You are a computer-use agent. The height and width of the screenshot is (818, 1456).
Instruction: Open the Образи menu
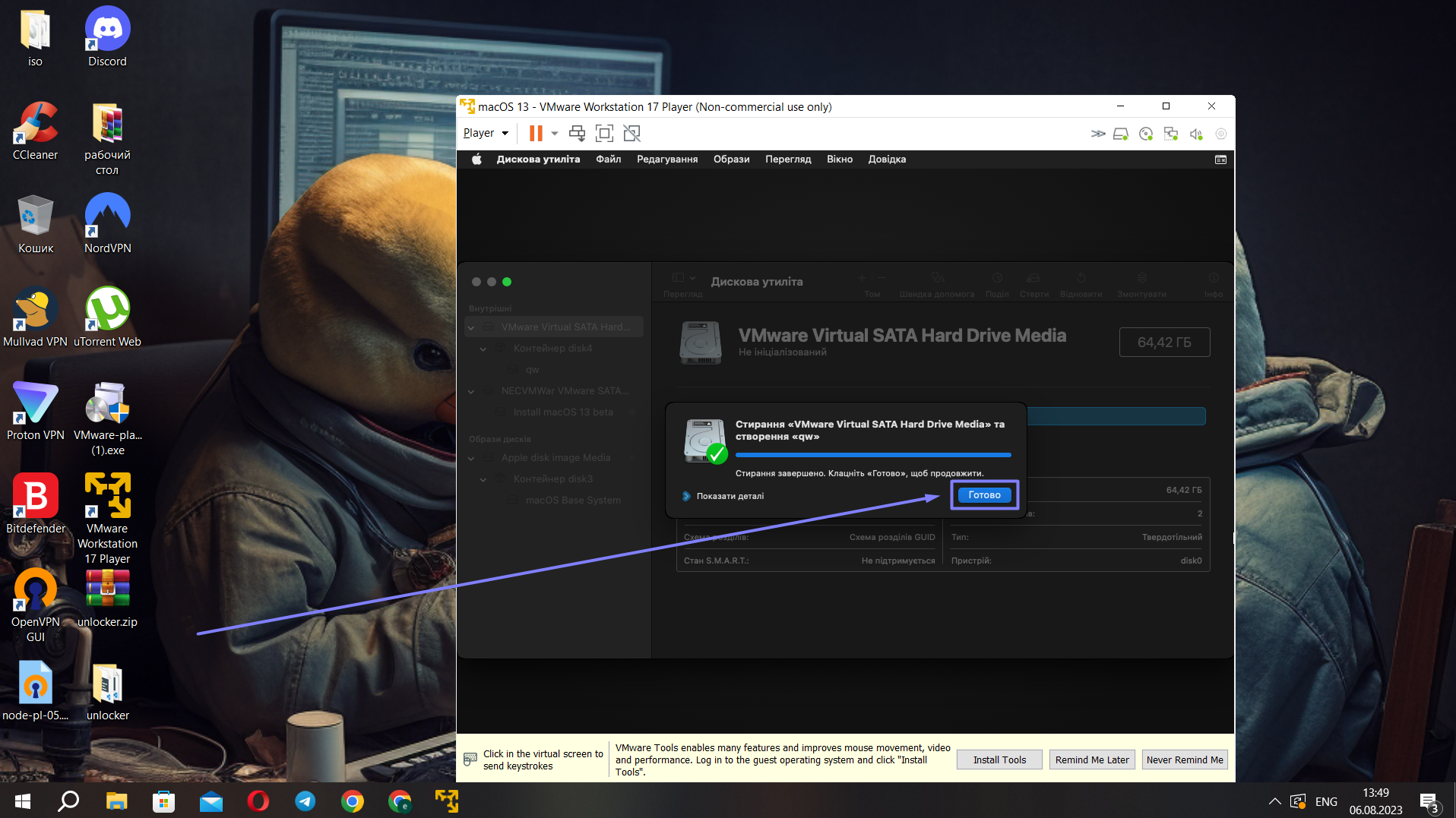click(x=731, y=159)
